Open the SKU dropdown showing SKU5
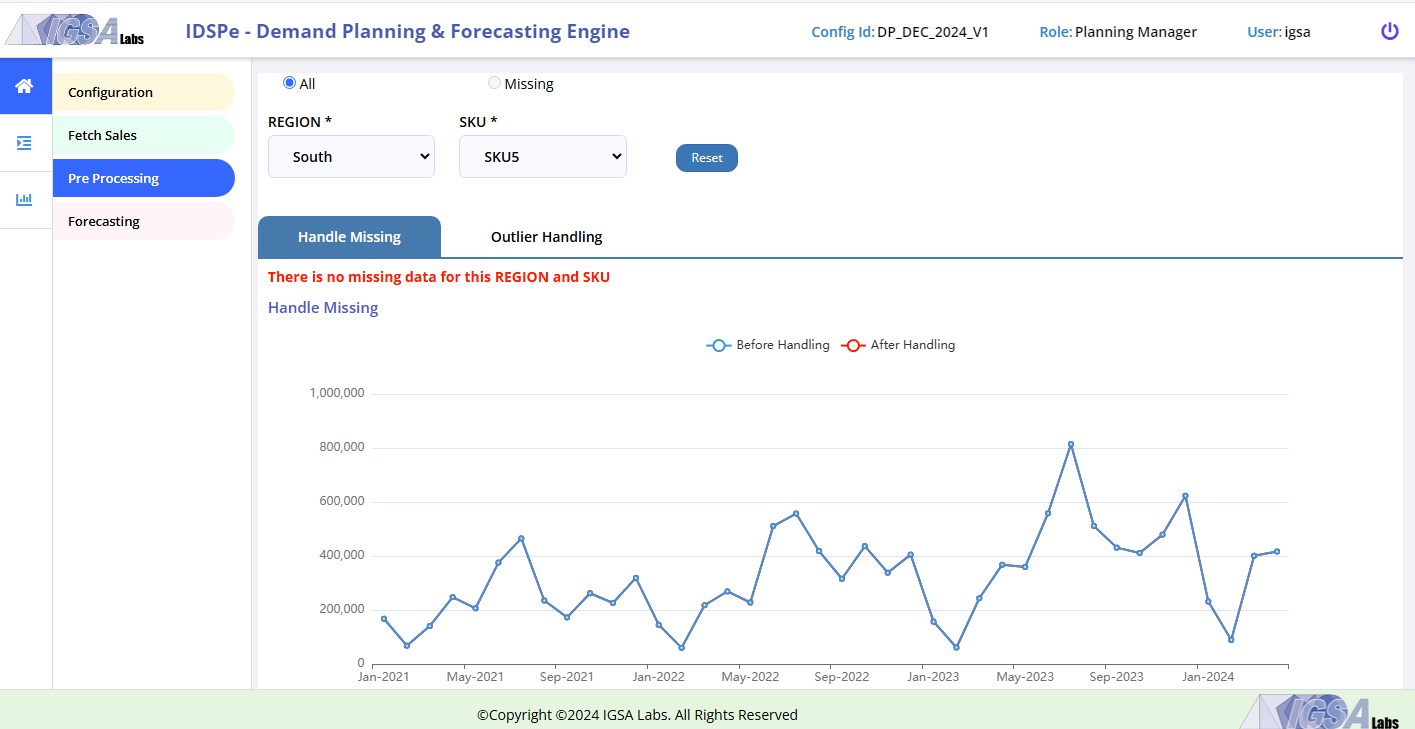Image resolution: width=1415 pixels, height=729 pixels. coord(543,157)
